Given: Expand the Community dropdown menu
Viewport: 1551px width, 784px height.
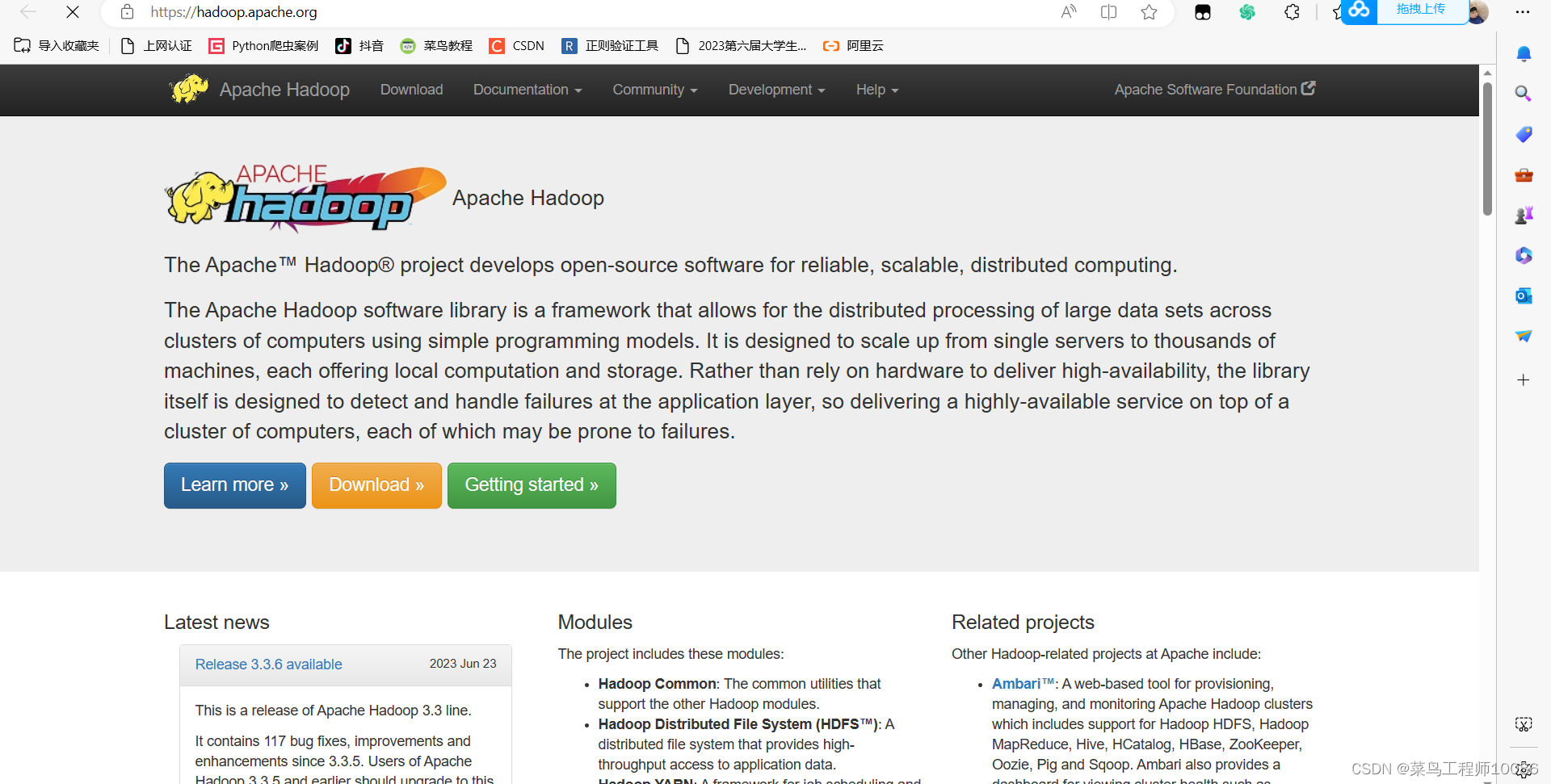Looking at the screenshot, I should tap(655, 90).
